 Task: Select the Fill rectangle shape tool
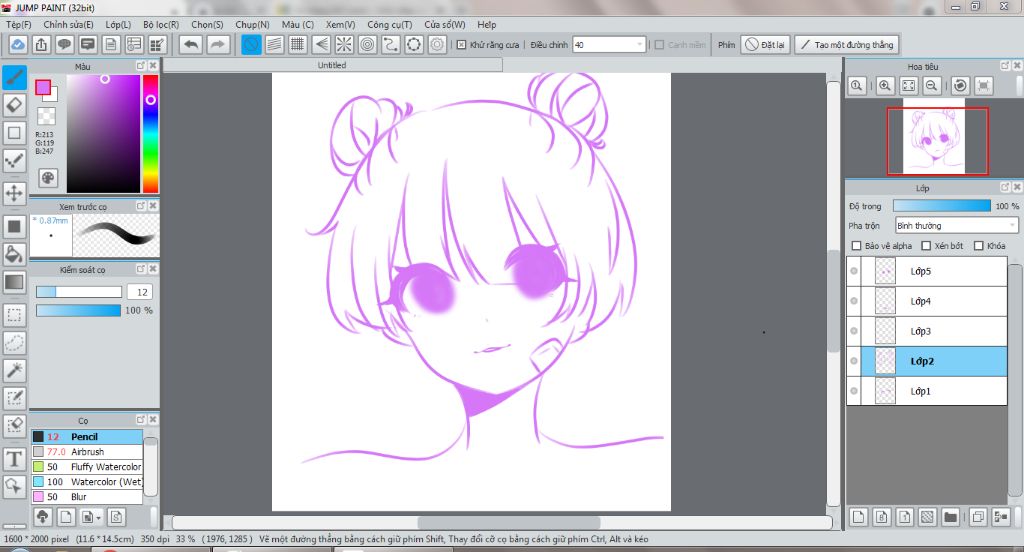[x=14, y=227]
